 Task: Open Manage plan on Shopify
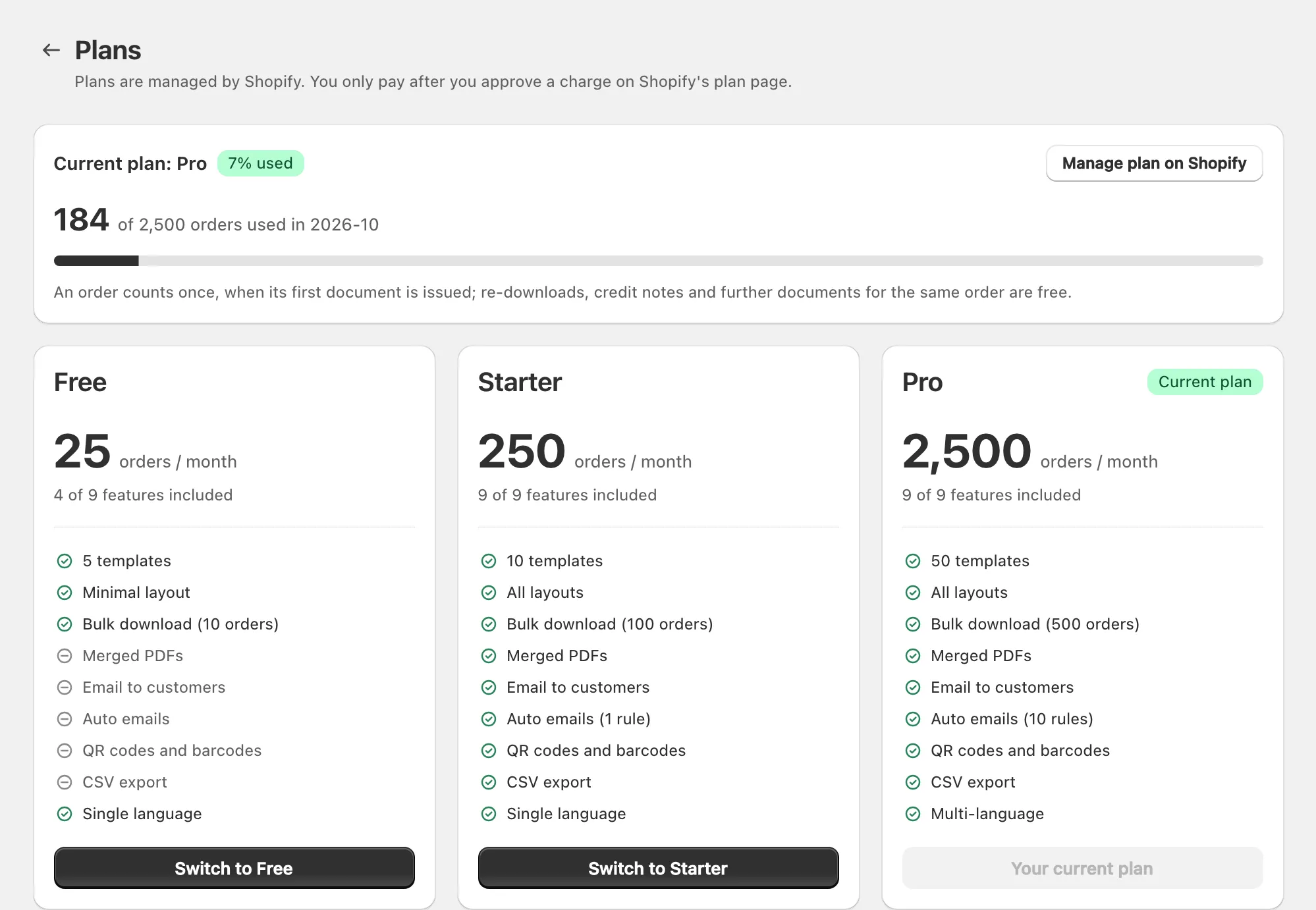1154,163
